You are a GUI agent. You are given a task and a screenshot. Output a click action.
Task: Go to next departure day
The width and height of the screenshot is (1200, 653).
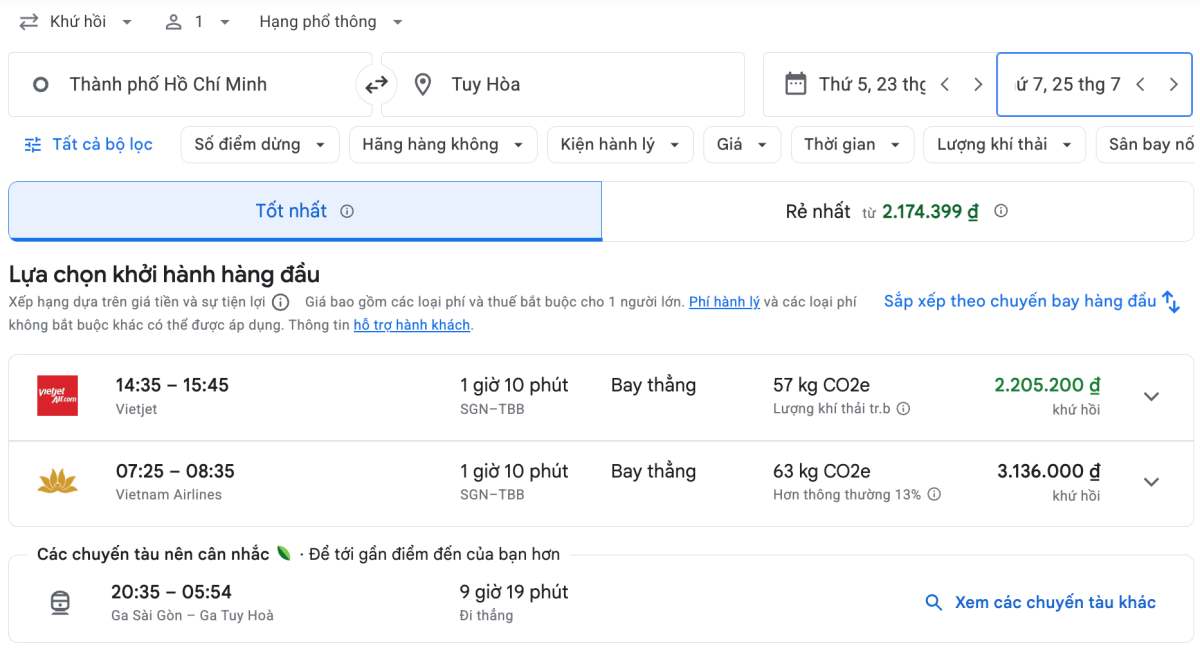(x=978, y=84)
